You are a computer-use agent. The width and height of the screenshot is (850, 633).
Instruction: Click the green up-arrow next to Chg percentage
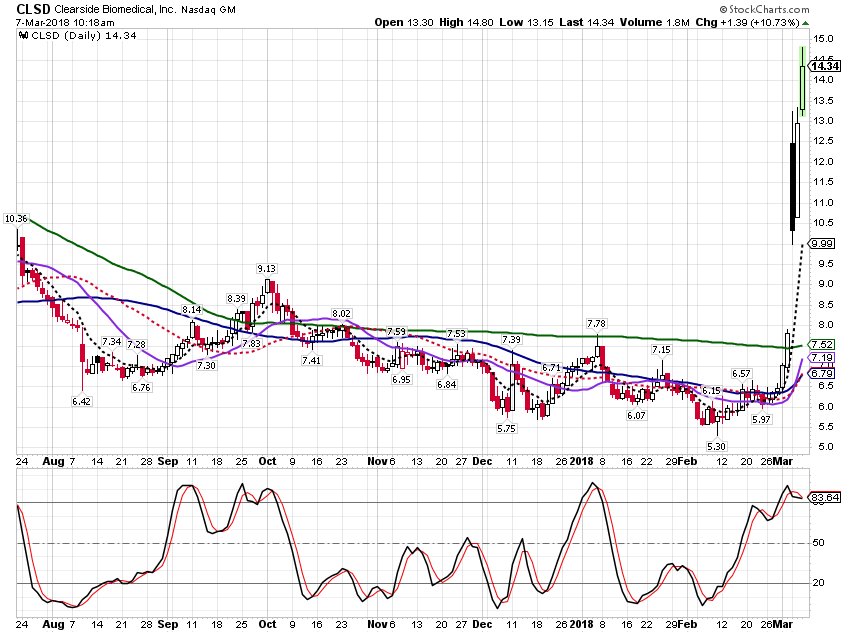coord(806,23)
